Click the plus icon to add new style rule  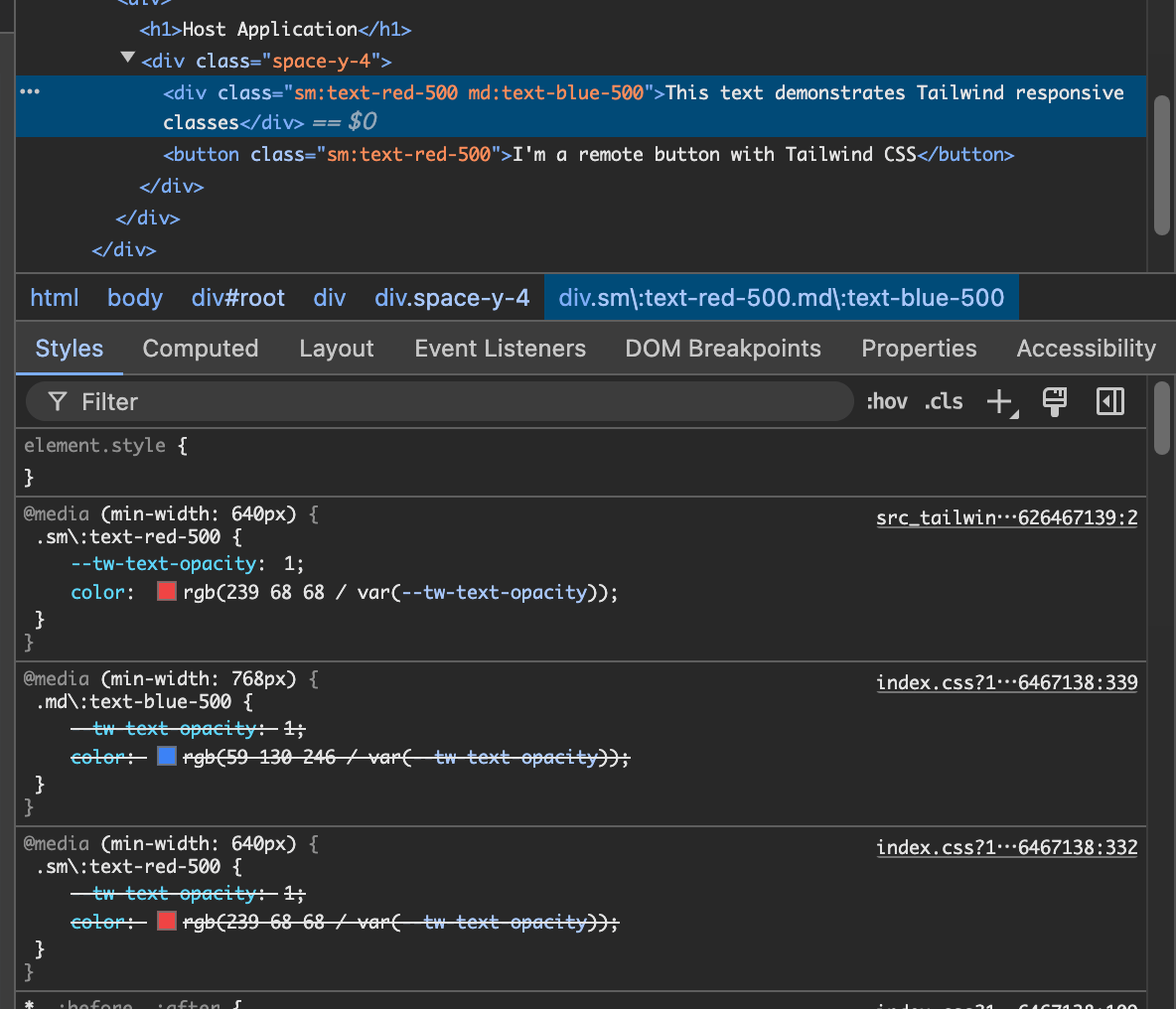tap(997, 401)
